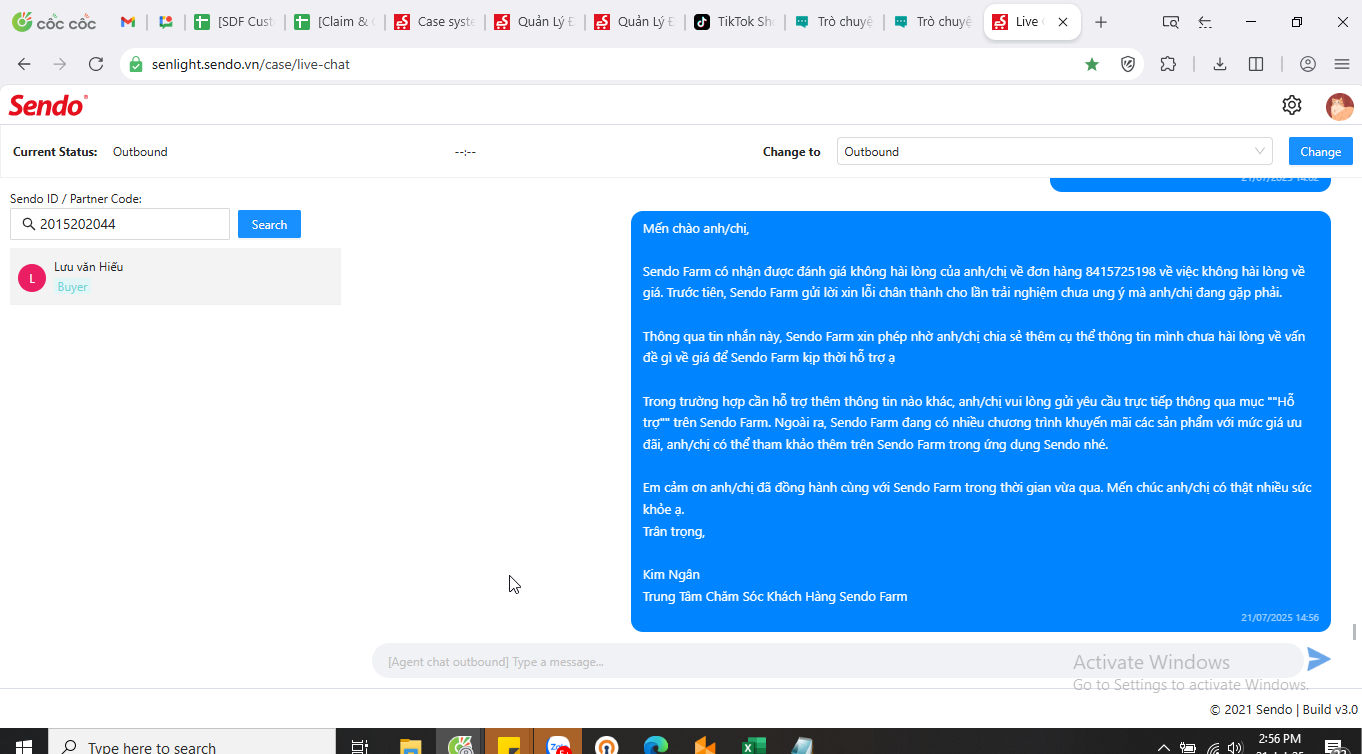Image resolution: width=1362 pixels, height=754 pixels.
Task: Focus the agent chat message input
Action: click(x=838, y=661)
